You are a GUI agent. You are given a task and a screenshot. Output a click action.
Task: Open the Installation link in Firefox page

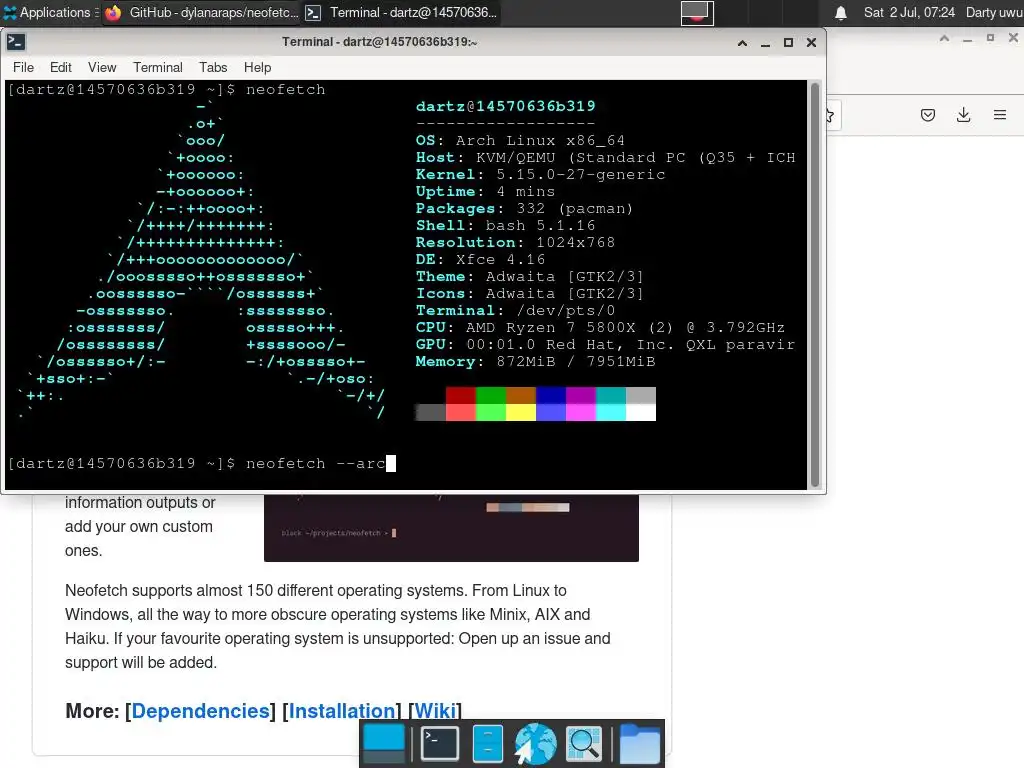tap(342, 711)
